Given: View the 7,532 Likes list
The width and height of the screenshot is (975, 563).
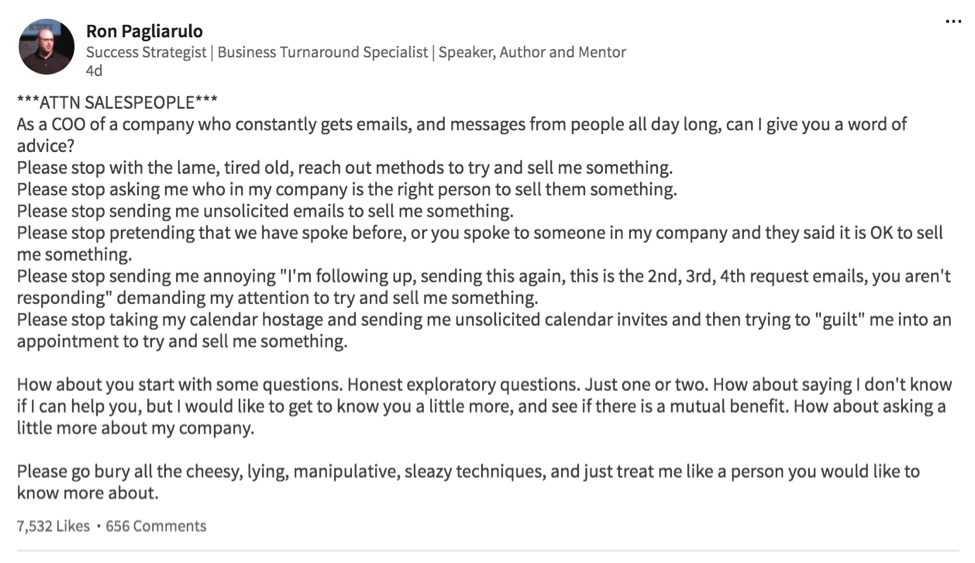Looking at the screenshot, I should (x=53, y=526).
